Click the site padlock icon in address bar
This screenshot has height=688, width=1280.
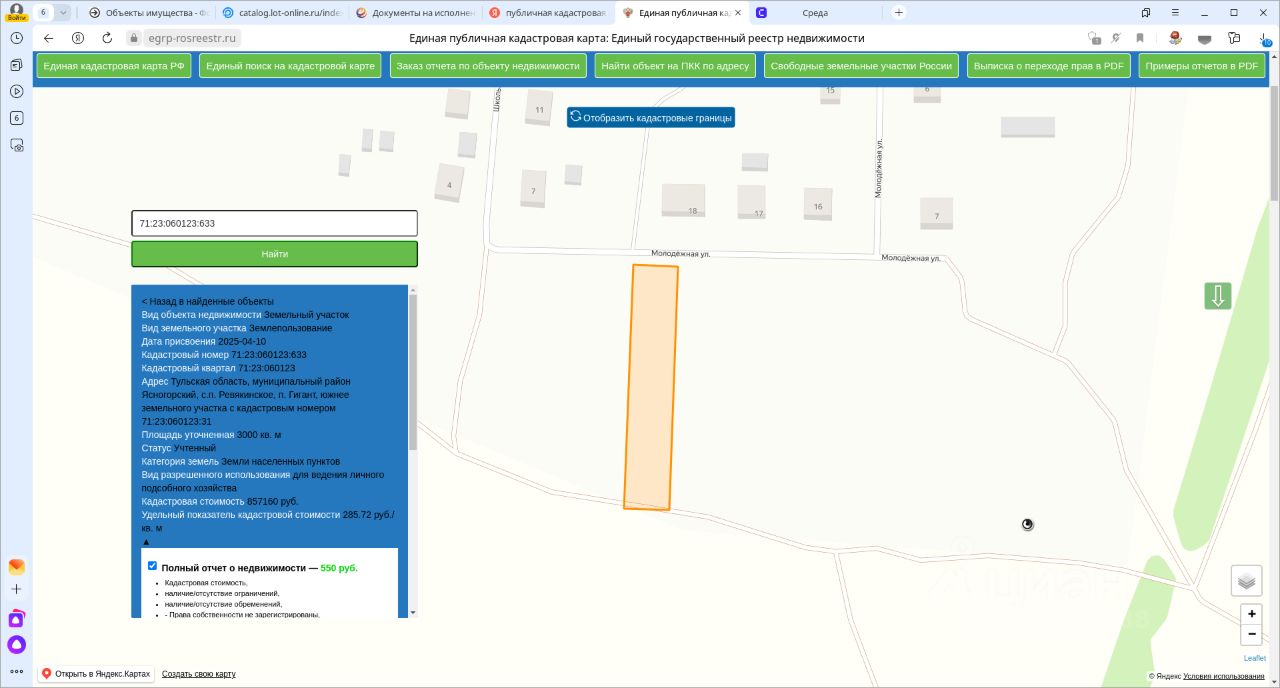[x=133, y=38]
